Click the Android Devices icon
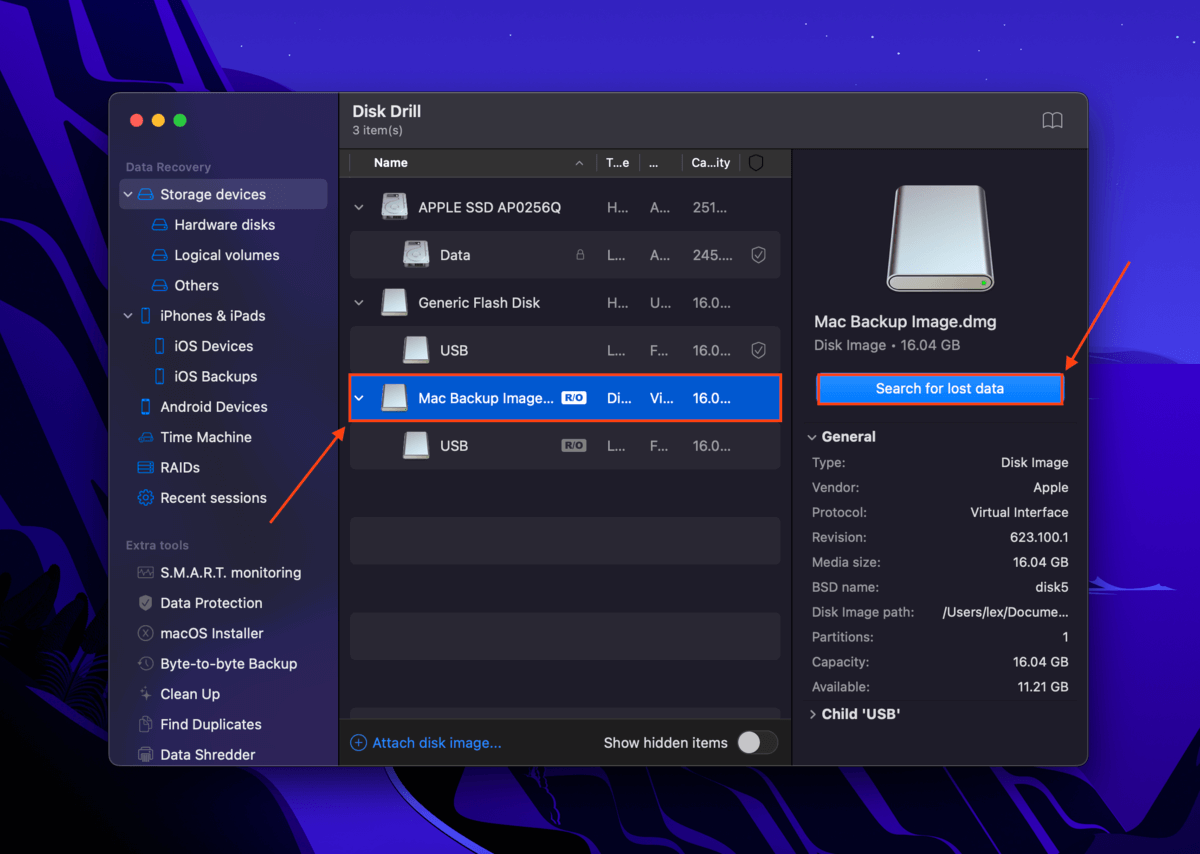1200x854 pixels. pyautogui.click(x=146, y=407)
